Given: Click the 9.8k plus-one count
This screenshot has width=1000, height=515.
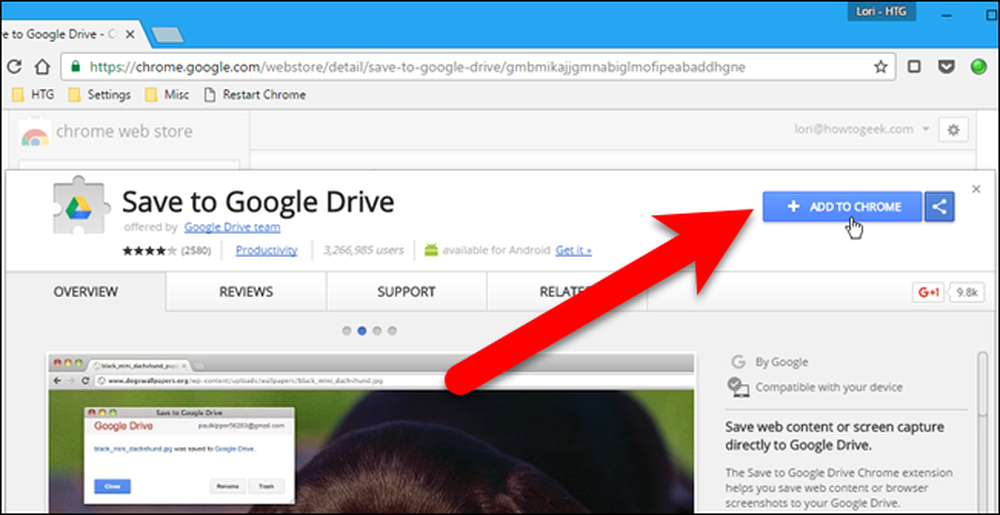Looking at the screenshot, I should coord(967,293).
